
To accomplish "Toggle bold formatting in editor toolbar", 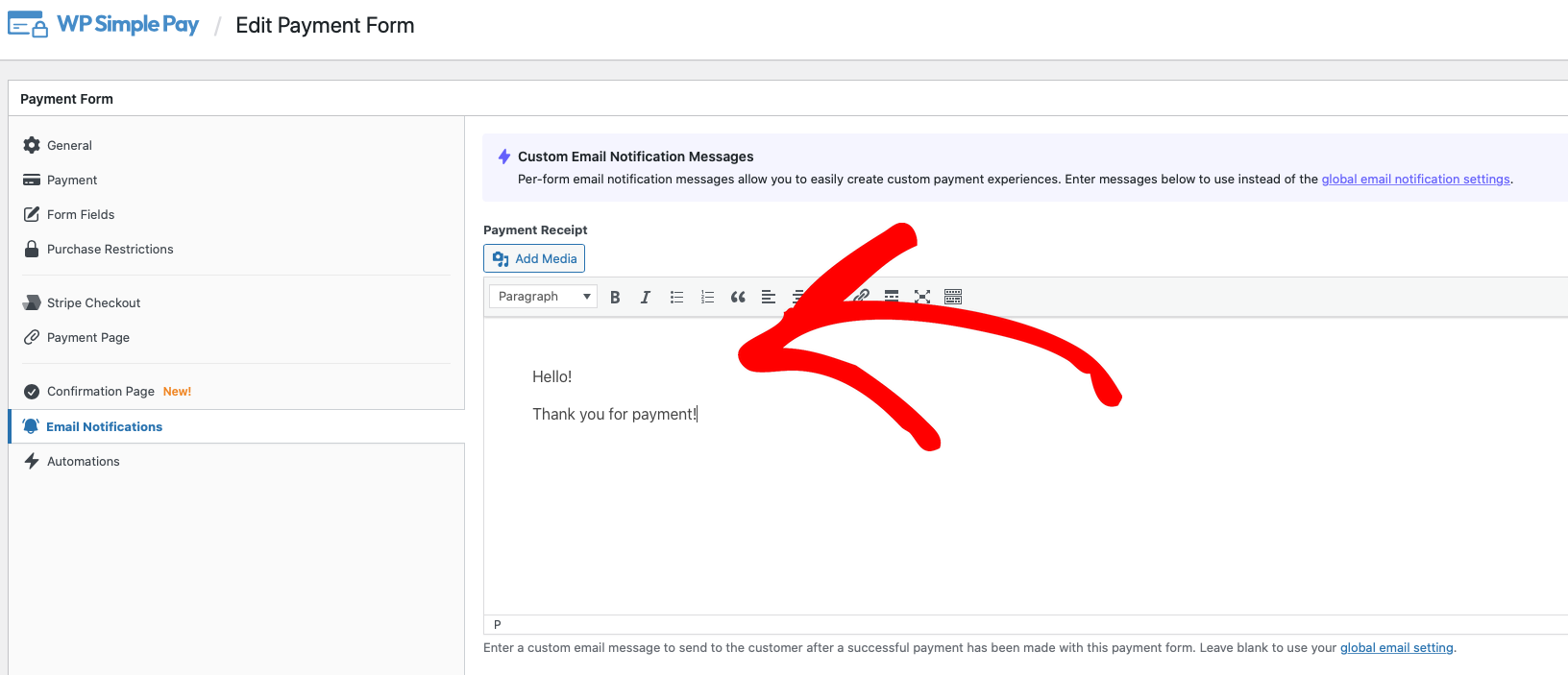I will coord(615,297).
